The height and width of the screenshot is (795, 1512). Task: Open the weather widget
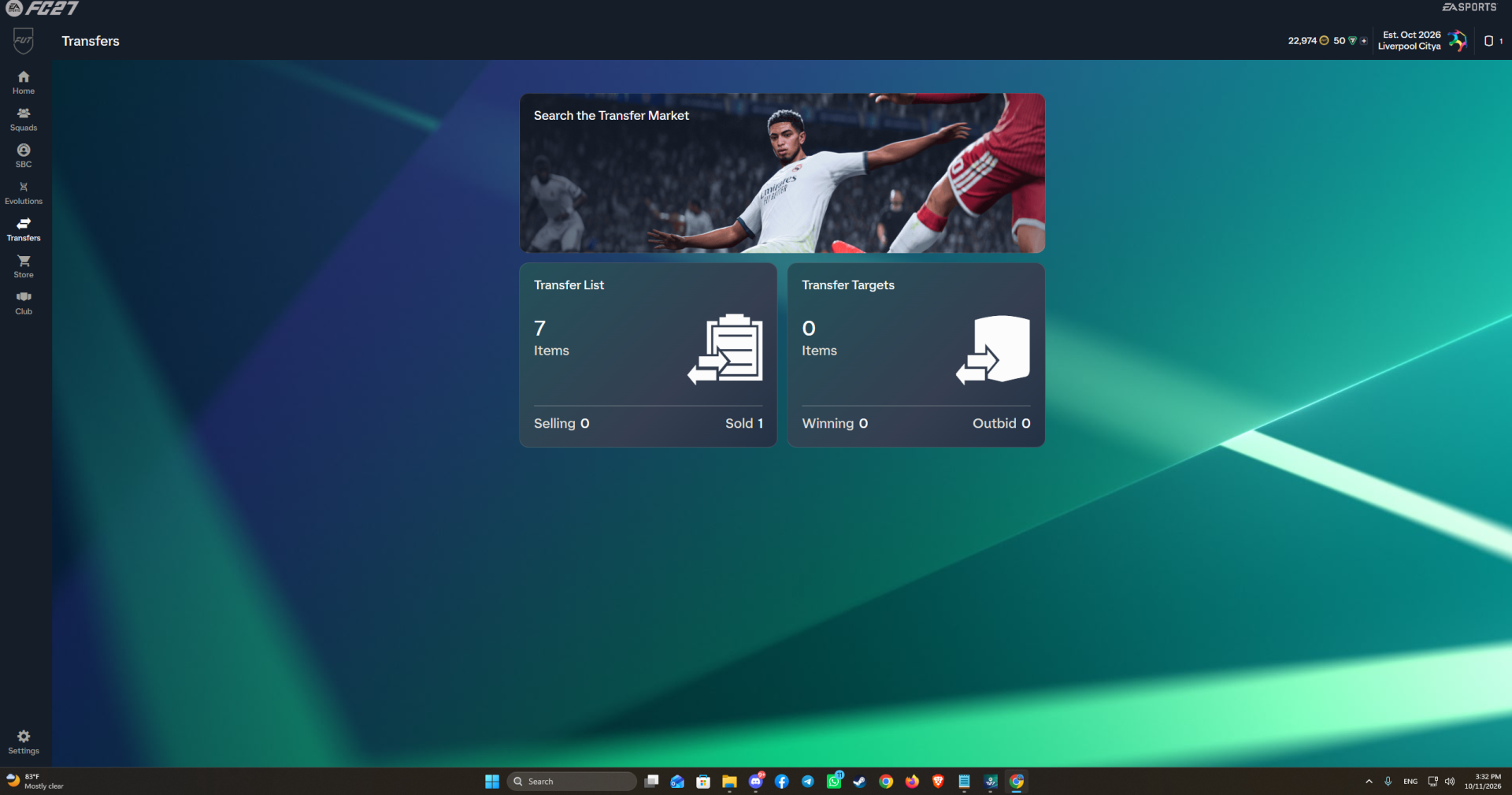35,782
